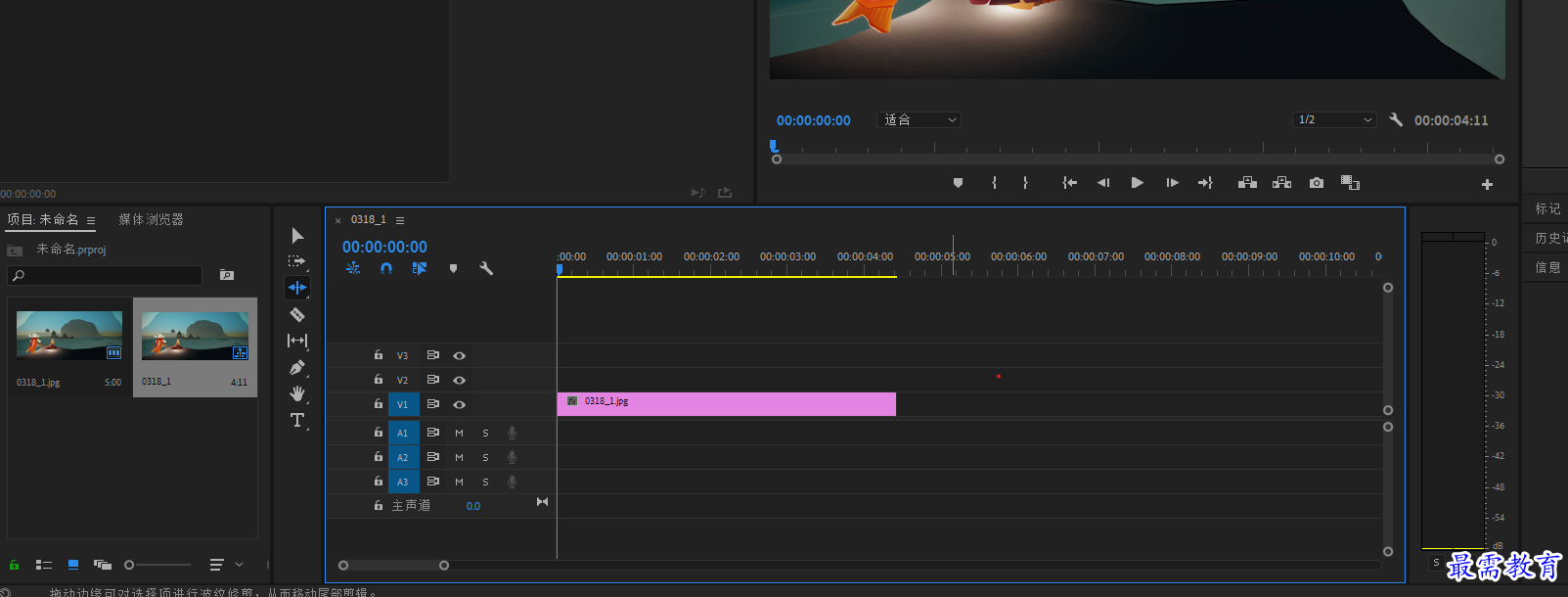This screenshot has height=597, width=1568.
Task: Mute audio track A1
Action: coord(459,433)
